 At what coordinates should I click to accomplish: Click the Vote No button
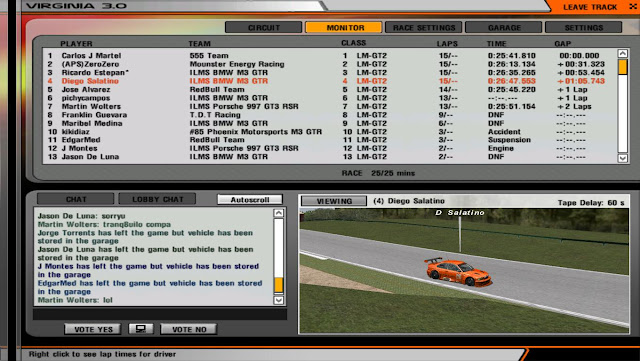tap(189, 329)
